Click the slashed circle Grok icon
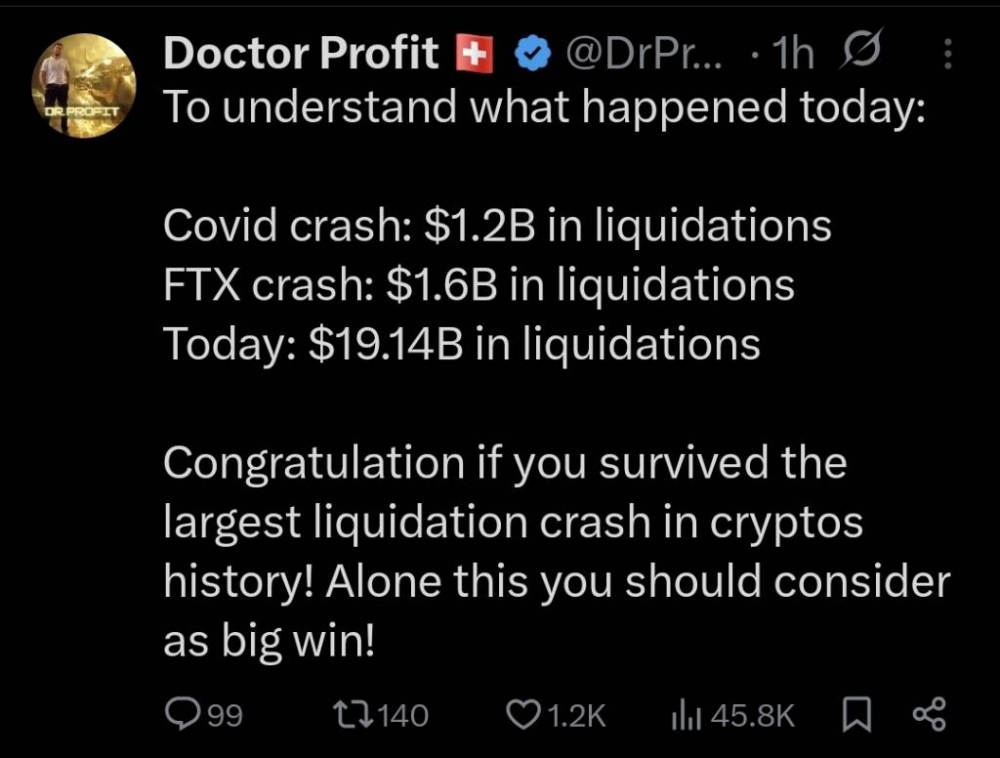Screen dimensions: 1000x758 (864, 54)
